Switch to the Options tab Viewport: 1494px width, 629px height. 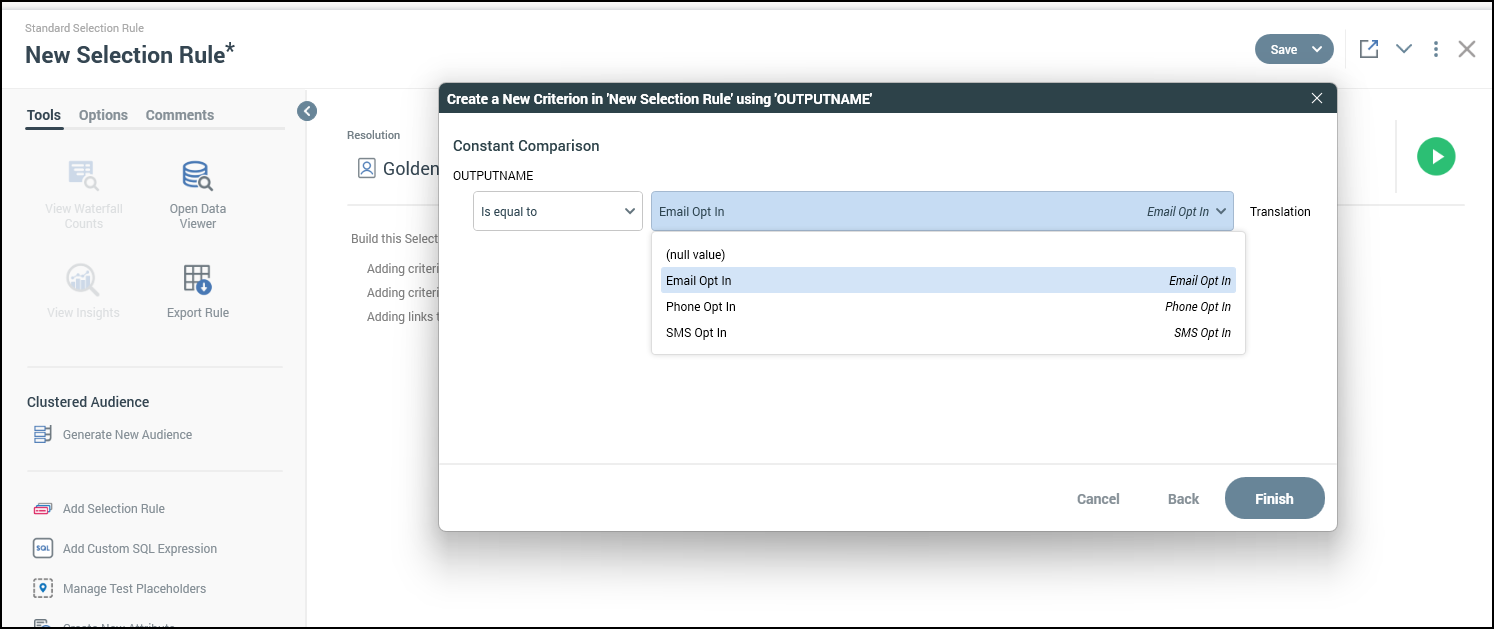pos(103,115)
